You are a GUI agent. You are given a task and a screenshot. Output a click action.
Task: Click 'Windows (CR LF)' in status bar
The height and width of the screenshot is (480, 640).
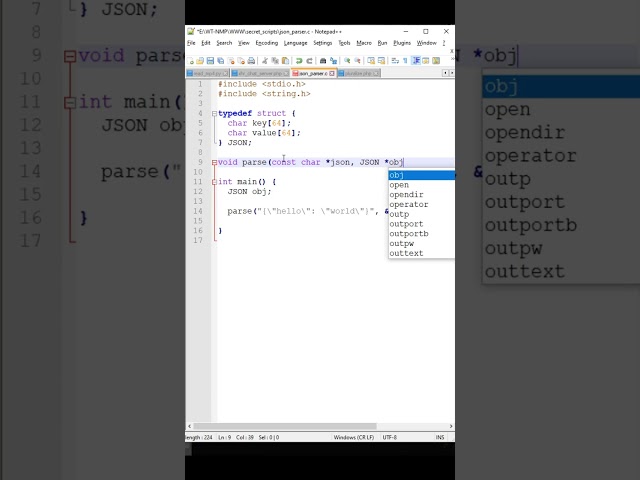click(x=353, y=437)
